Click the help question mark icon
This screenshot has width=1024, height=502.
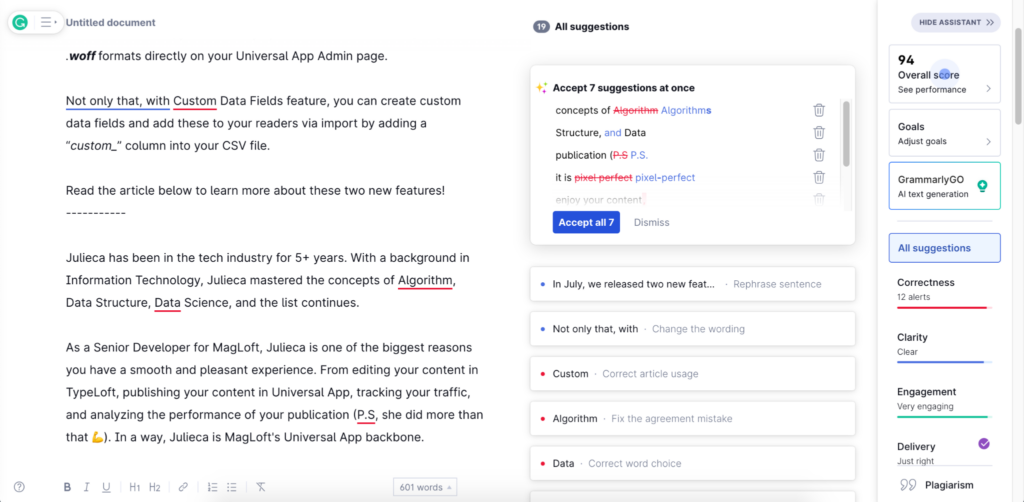pos(20,486)
